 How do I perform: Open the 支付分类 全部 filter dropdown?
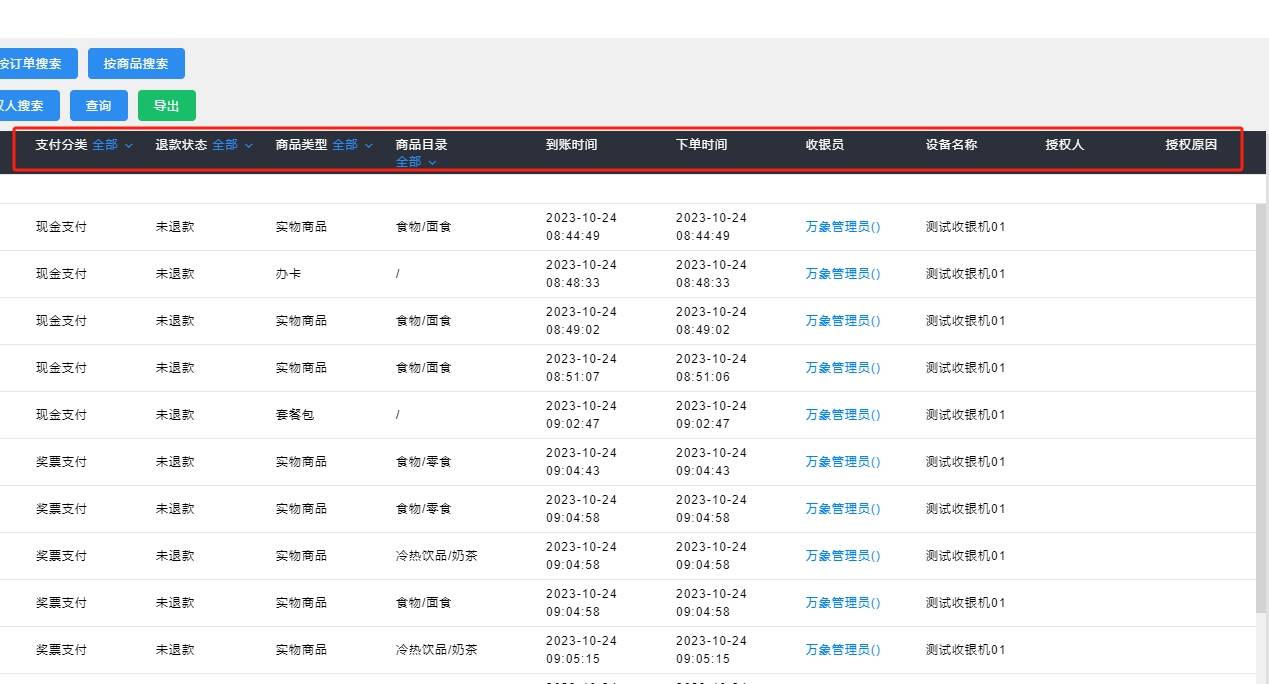coord(112,145)
